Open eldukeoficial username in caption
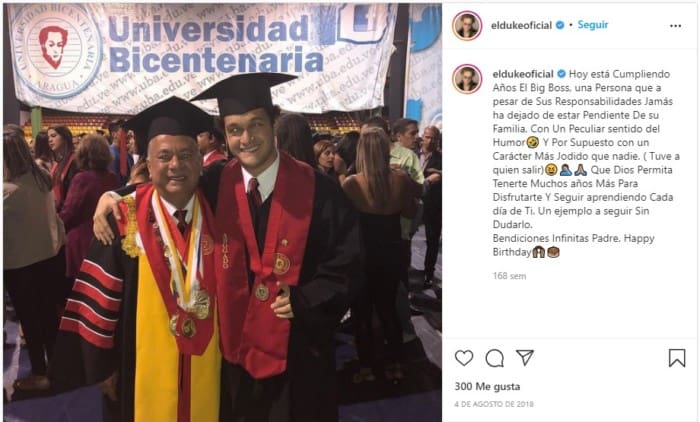700x422 pixels. tap(523, 74)
